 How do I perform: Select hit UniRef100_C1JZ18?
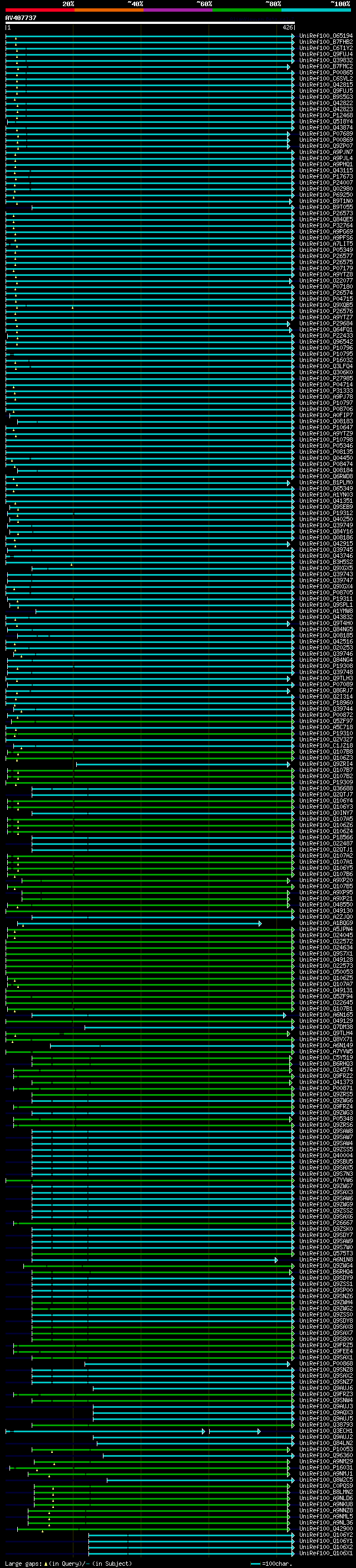[326, 746]
